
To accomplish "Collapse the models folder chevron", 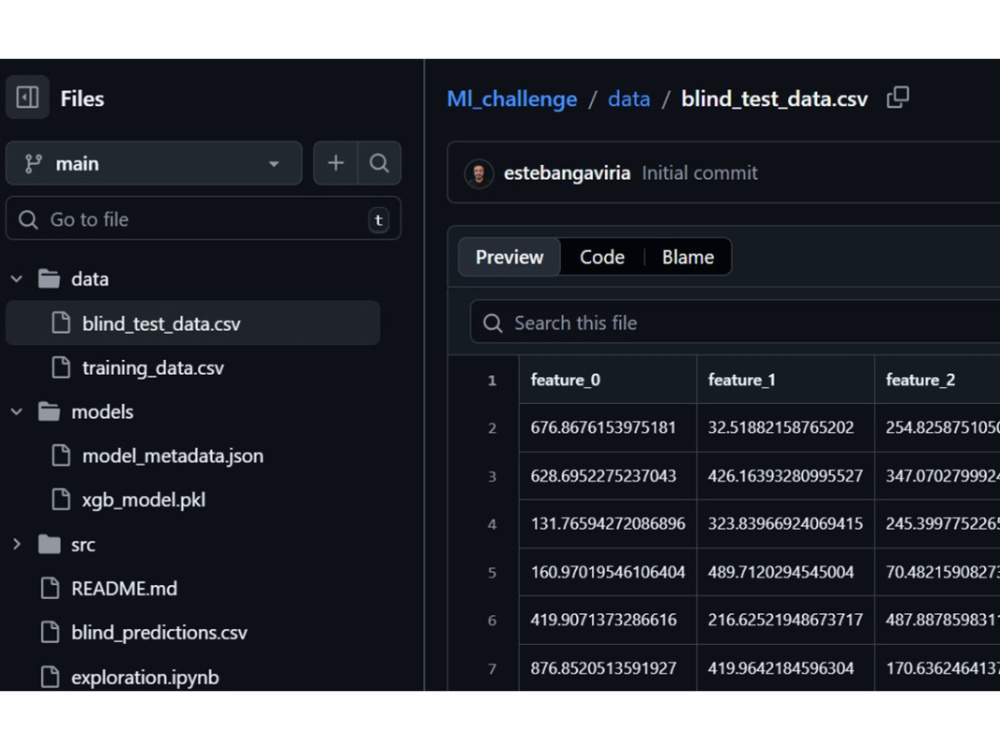I will [x=17, y=412].
